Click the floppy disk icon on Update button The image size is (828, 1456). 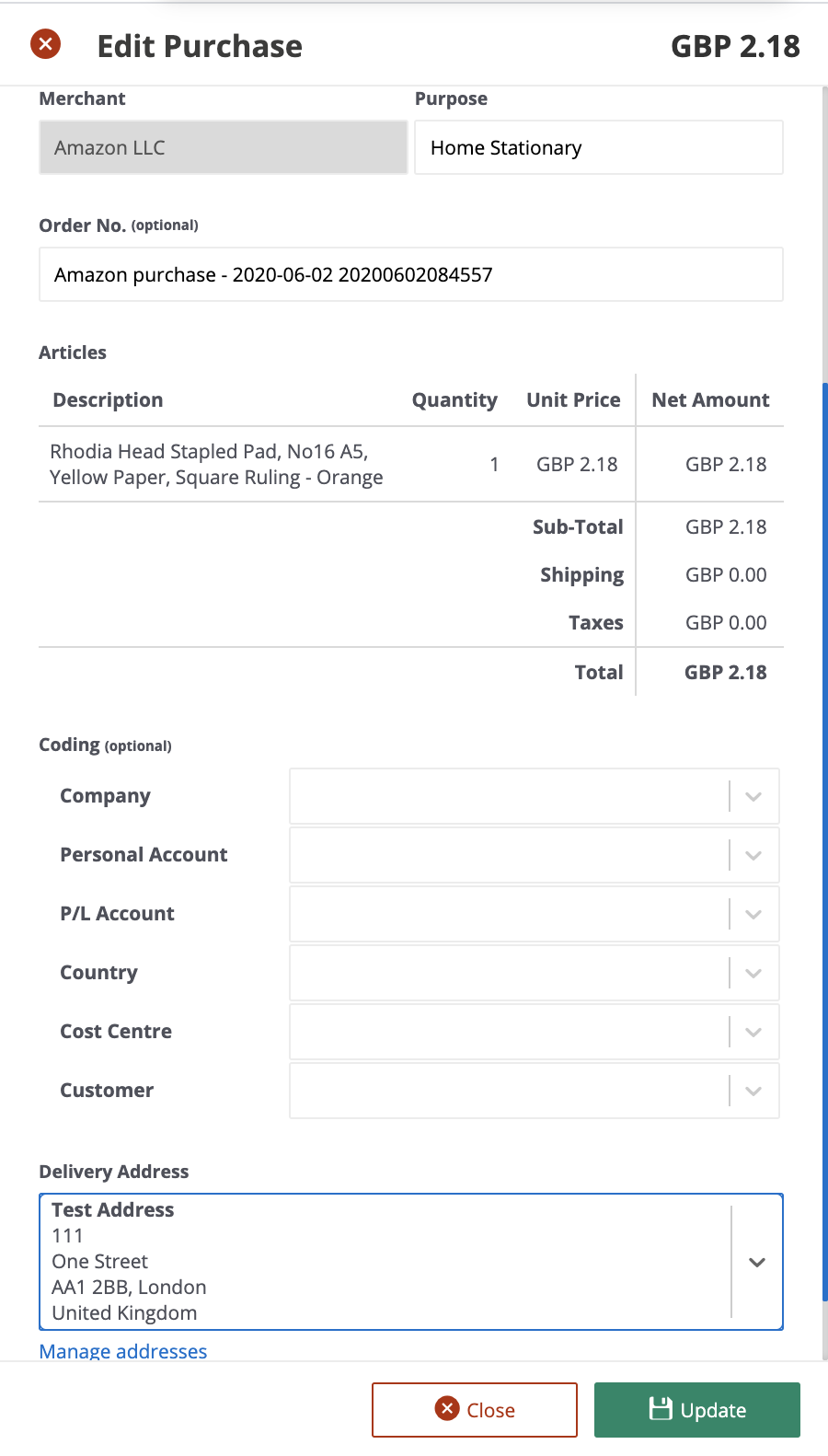point(661,1409)
